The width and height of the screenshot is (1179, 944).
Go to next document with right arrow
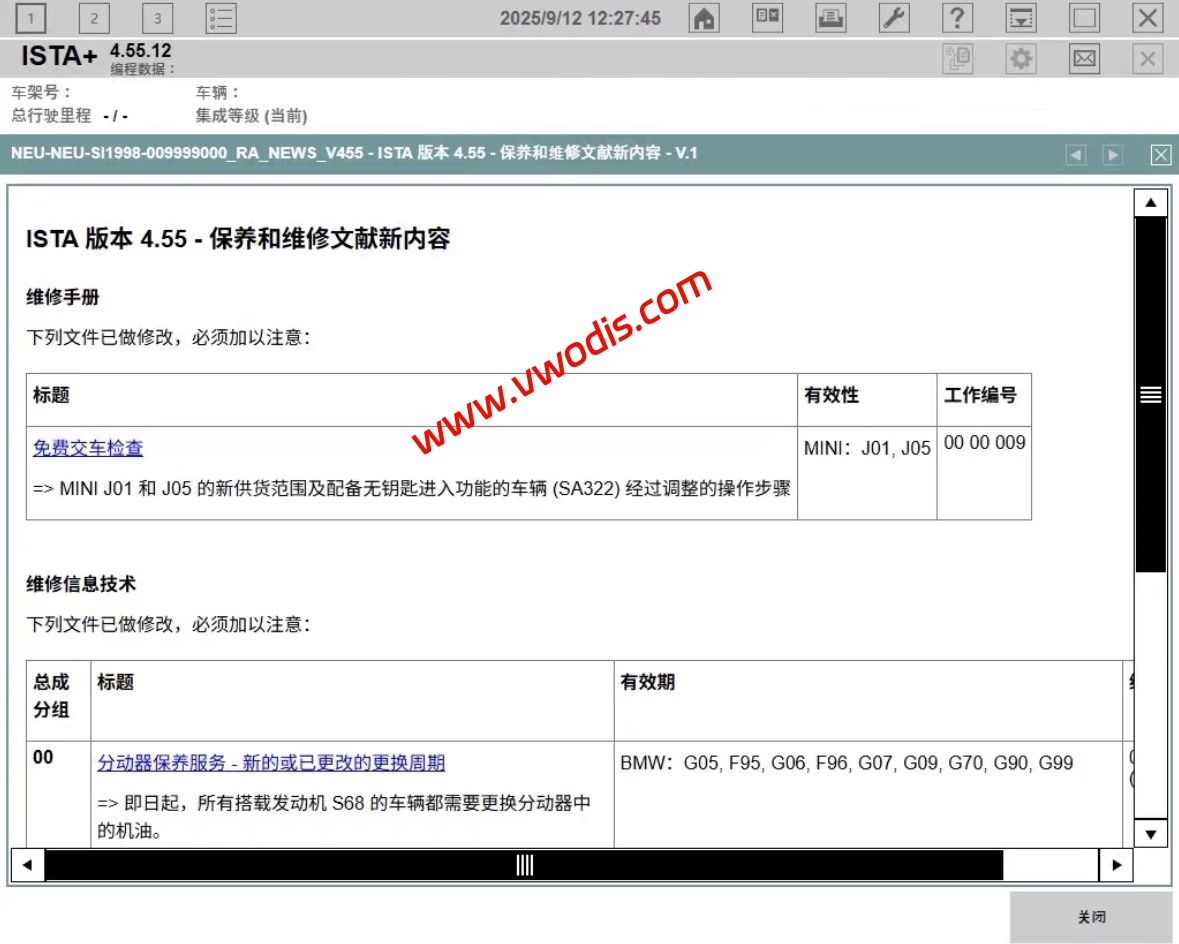pyautogui.click(x=1113, y=155)
